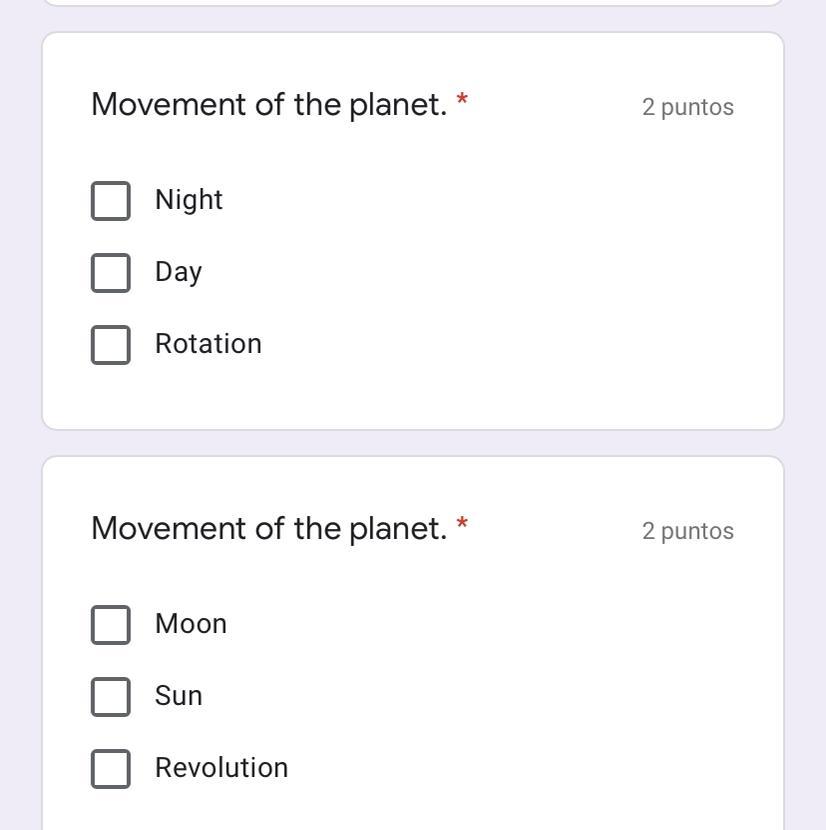Select the Moon checkbox

click(110, 624)
